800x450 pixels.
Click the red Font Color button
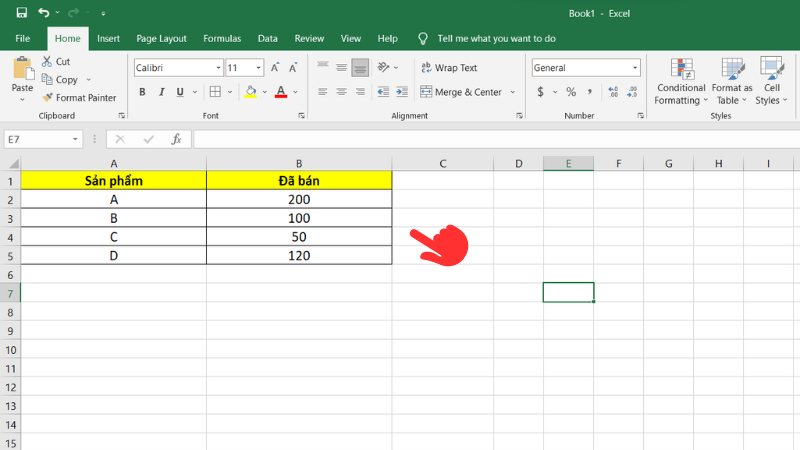280,92
